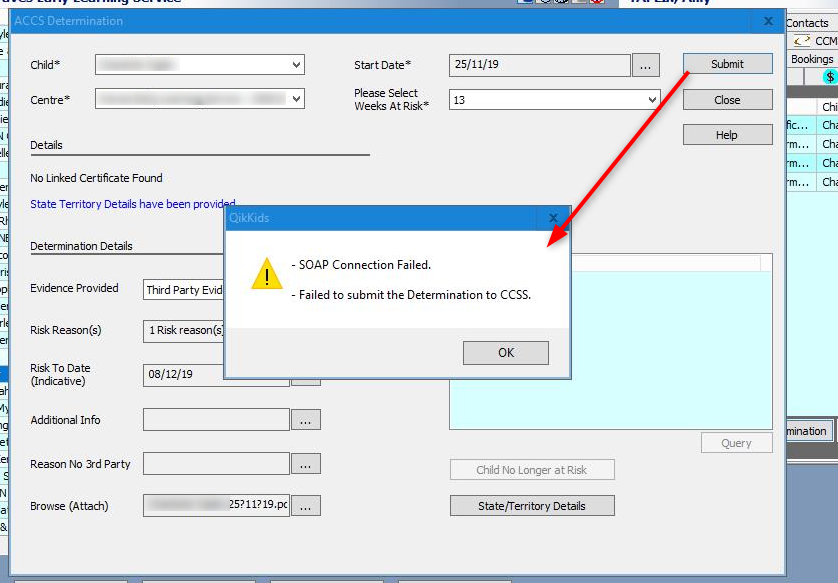Open State/Territory Details
Viewport: 838px width, 583px height.
531,506
